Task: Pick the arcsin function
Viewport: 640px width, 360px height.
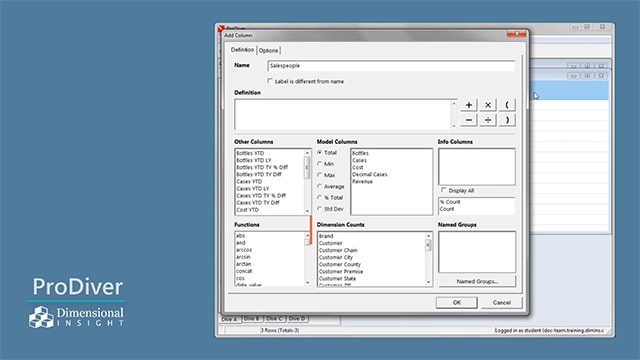Action: point(243,257)
